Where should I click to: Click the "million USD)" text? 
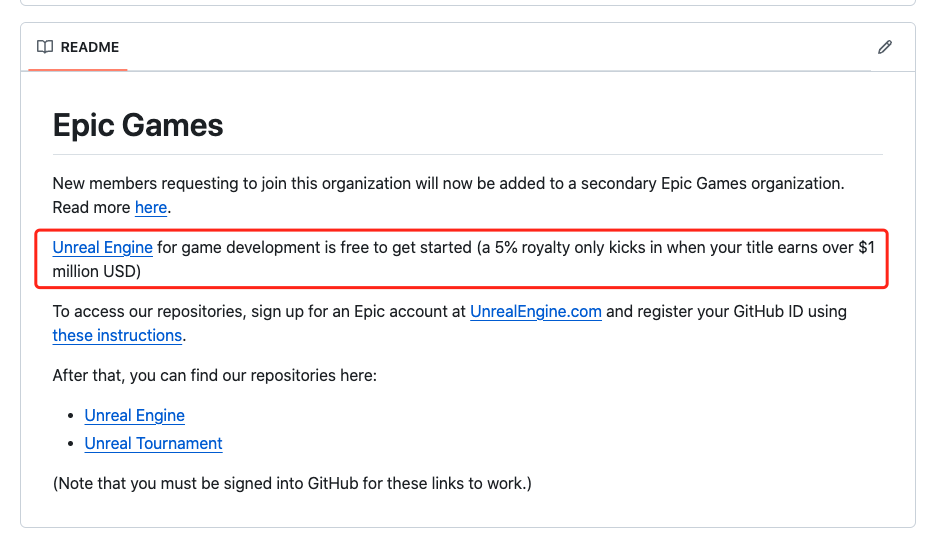(x=97, y=271)
